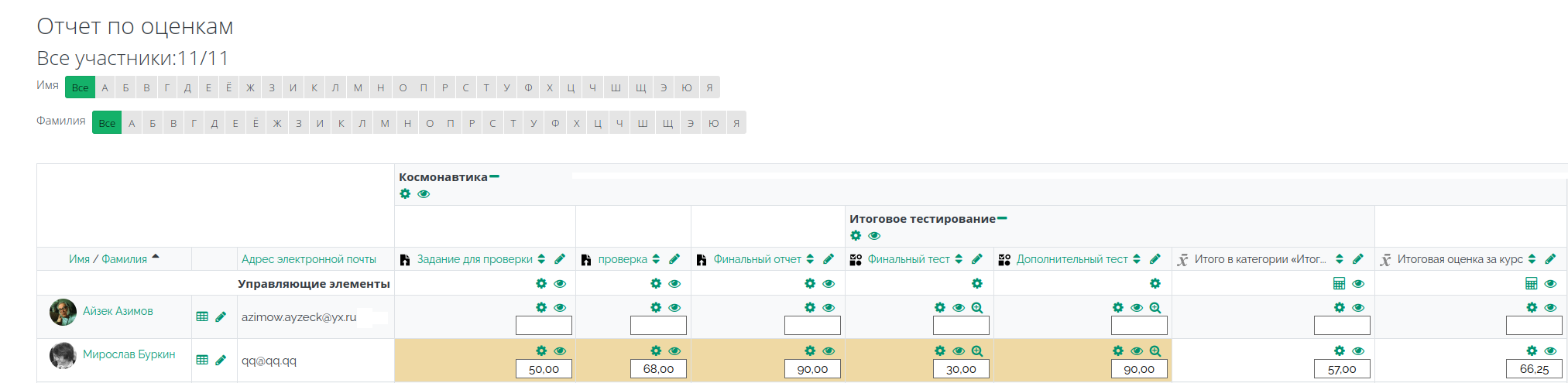
Task: Toggle eye for Азимов's проверка grade
Action: (674, 307)
